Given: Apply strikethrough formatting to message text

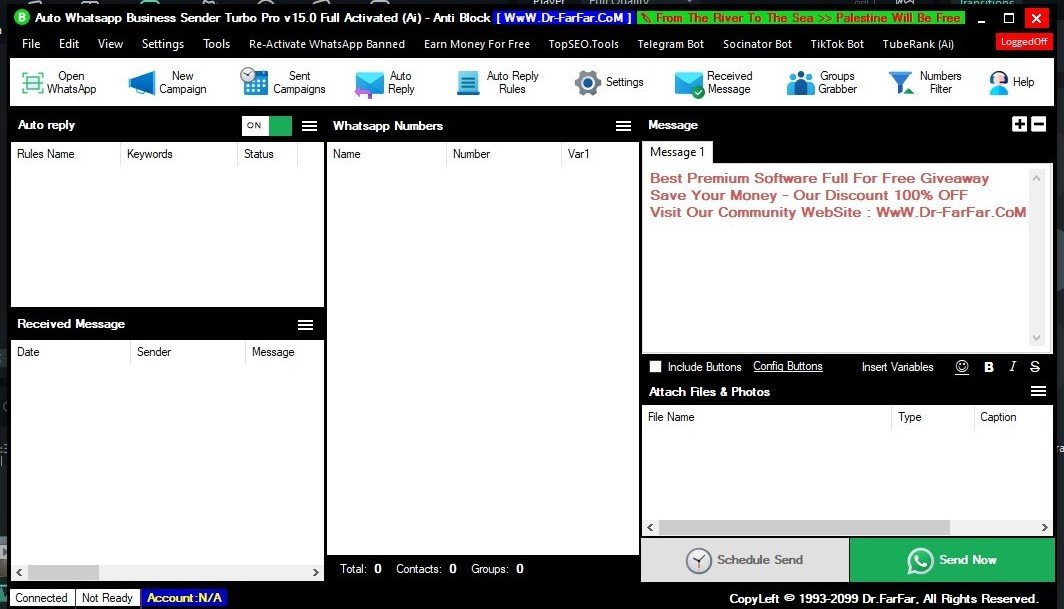Looking at the screenshot, I should [1035, 367].
